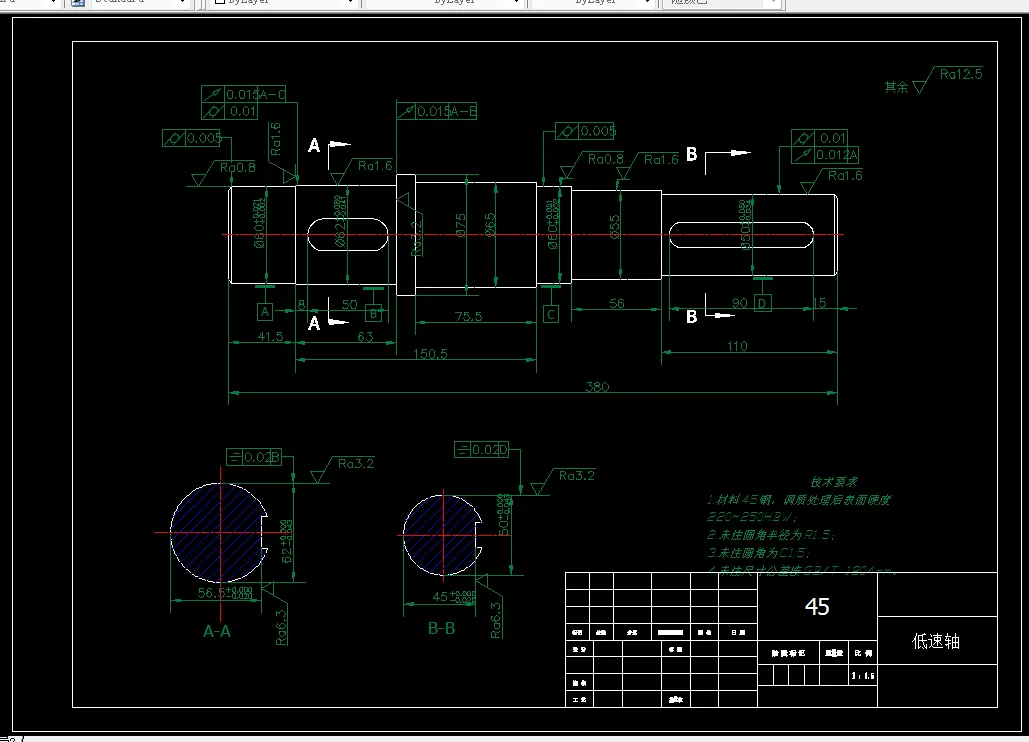1029x742 pixels.
Task: Select the '0.012A' tolerance frame text
Action: coord(837,155)
